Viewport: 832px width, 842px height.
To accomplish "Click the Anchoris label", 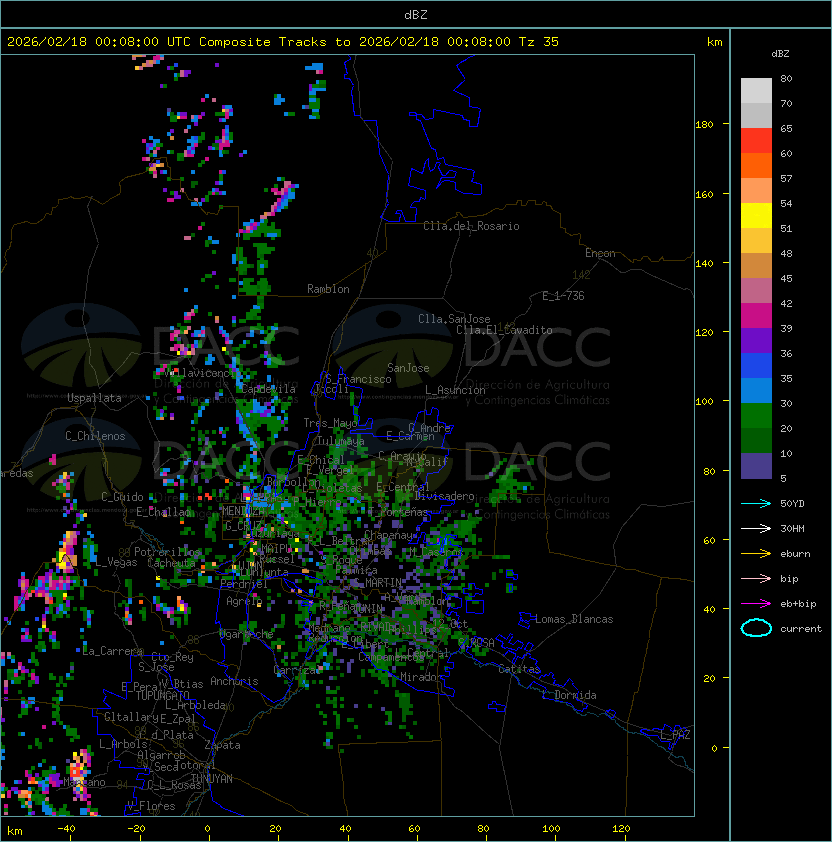I will pyautogui.click(x=234, y=681).
